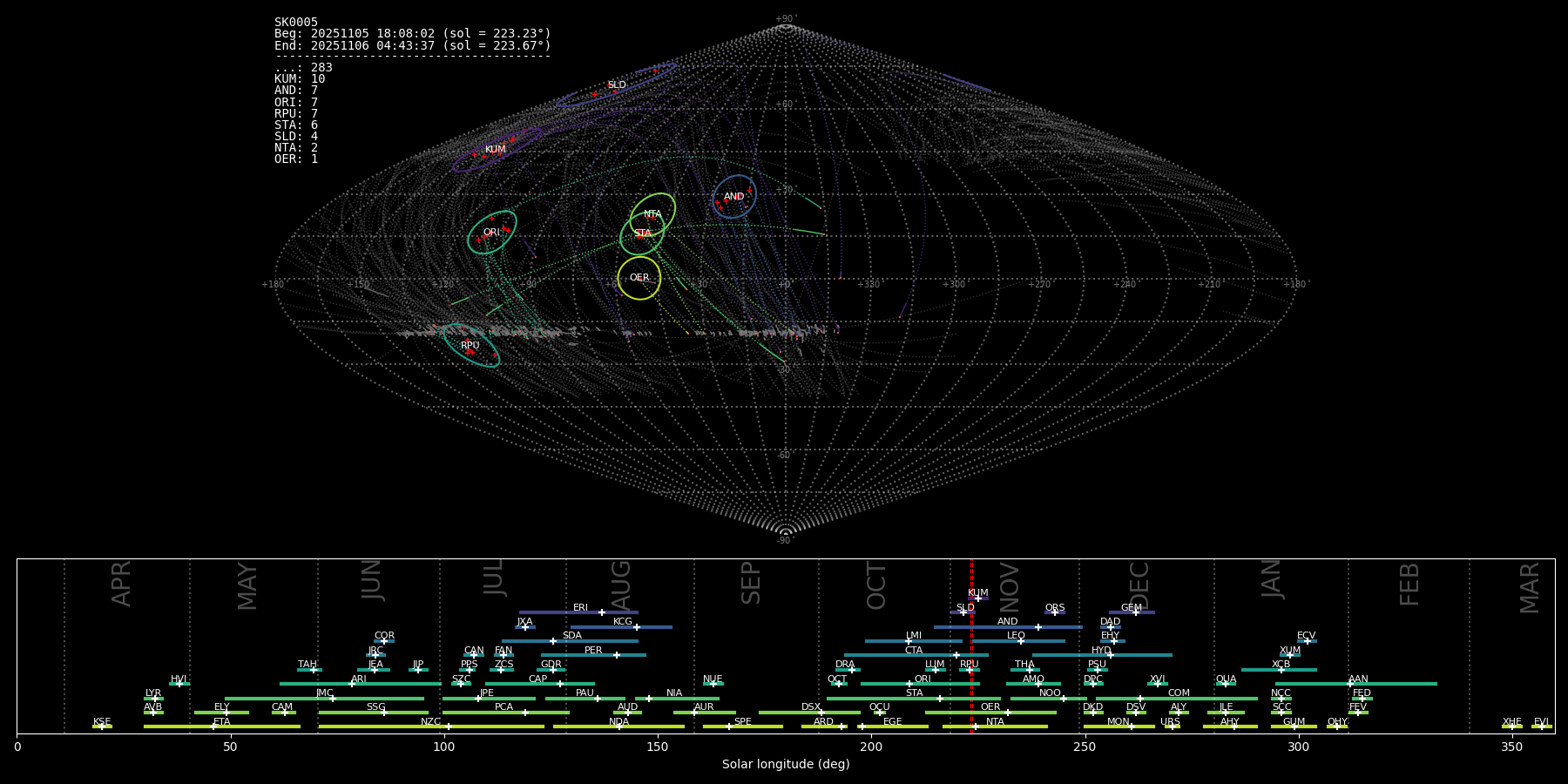This screenshot has height=784, width=1568.
Task: Select the 'KUM: 10' legend entry
Action: [300, 79]
